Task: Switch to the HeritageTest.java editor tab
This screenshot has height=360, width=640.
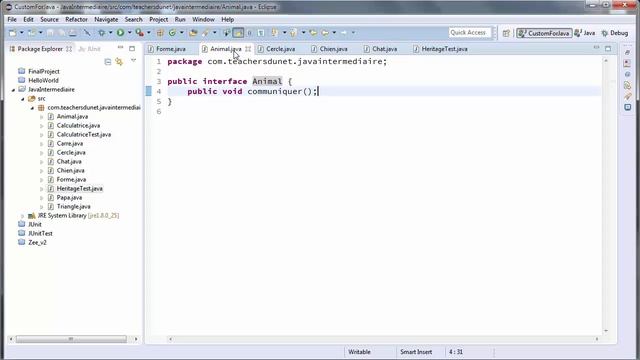Action: pyautogui.click(x=444, y=49)
